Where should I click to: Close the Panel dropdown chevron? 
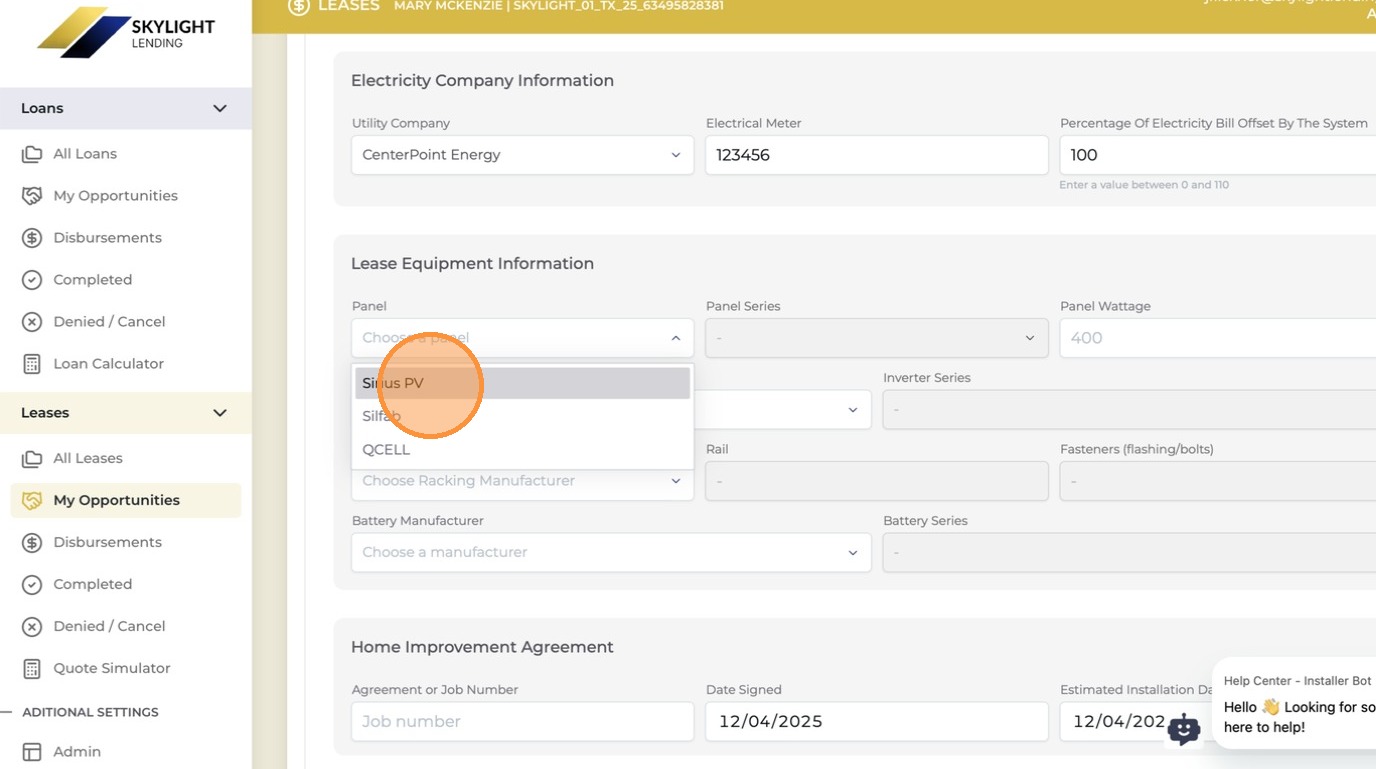coord(676,338)
